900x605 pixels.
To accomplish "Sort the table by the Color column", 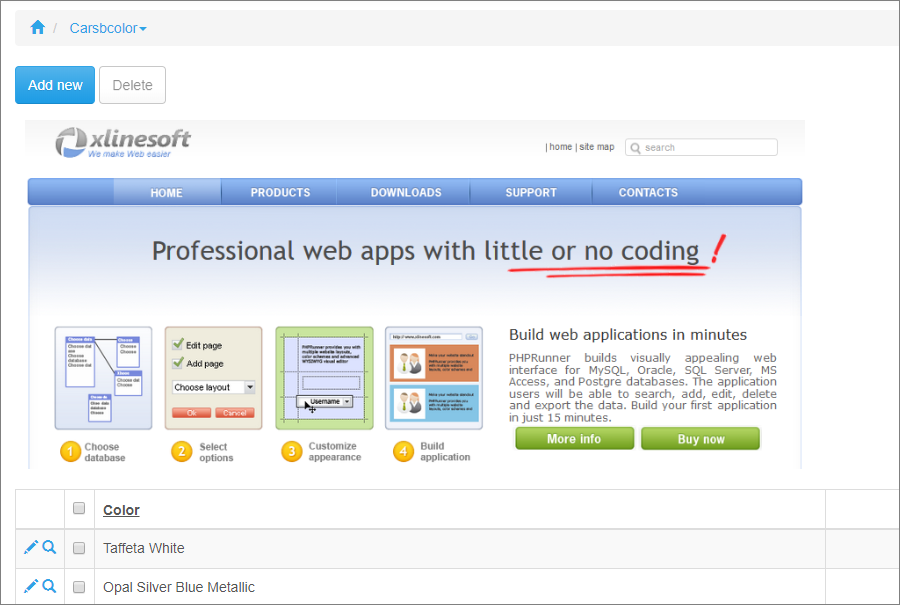I will click(x=121, y=510).
